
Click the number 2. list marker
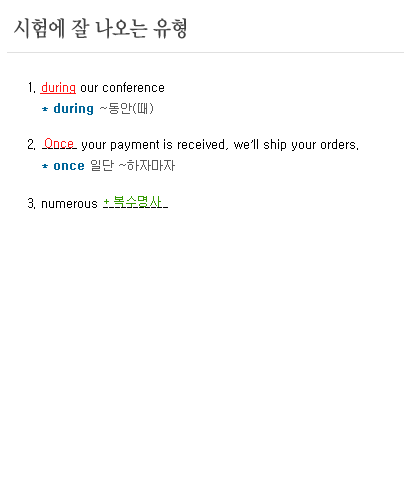[x=32, y=145]
